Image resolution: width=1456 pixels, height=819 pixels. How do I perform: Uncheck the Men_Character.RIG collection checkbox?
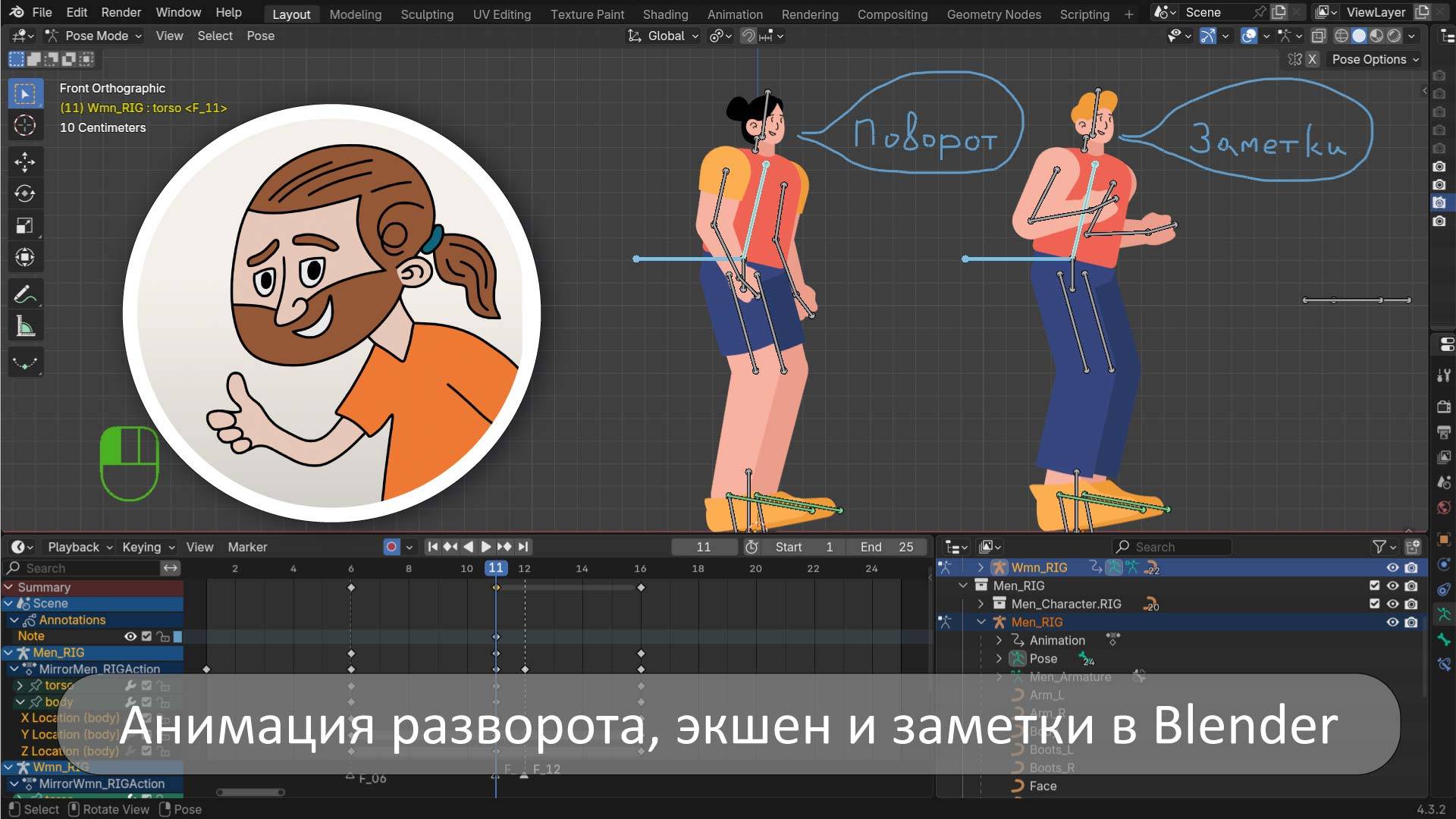coord(1374,604)
